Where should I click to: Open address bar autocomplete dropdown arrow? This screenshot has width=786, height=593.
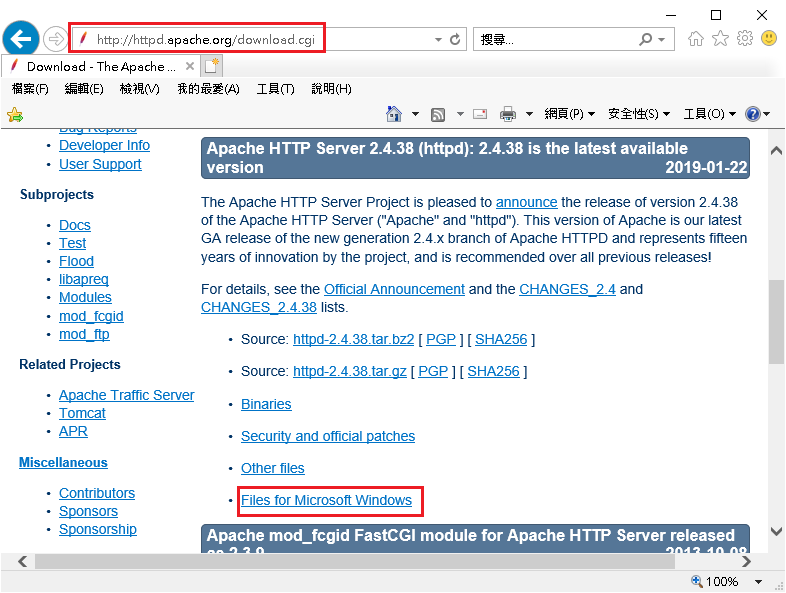[438, 40]
